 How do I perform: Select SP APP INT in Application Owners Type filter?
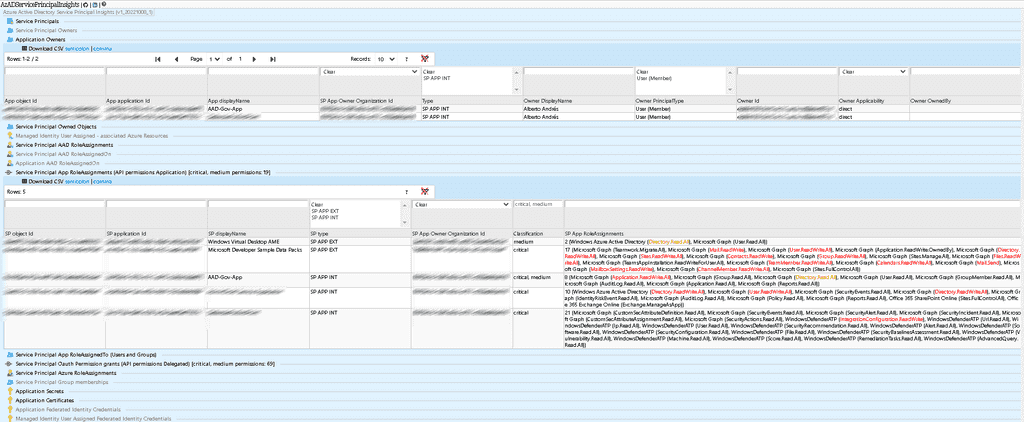point(434,78)
